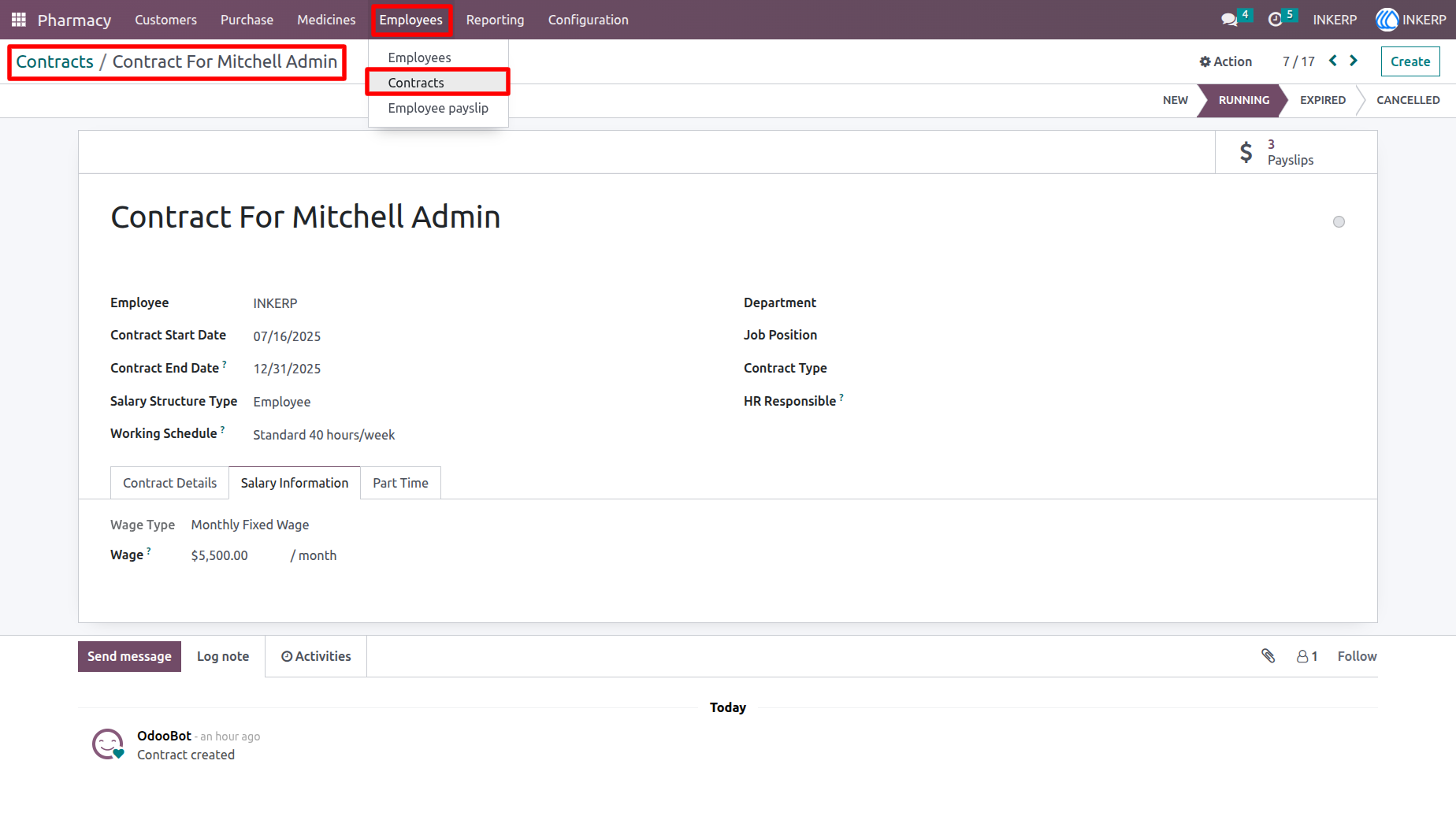Click the attachments paperclip icon

click(1268, 656)
